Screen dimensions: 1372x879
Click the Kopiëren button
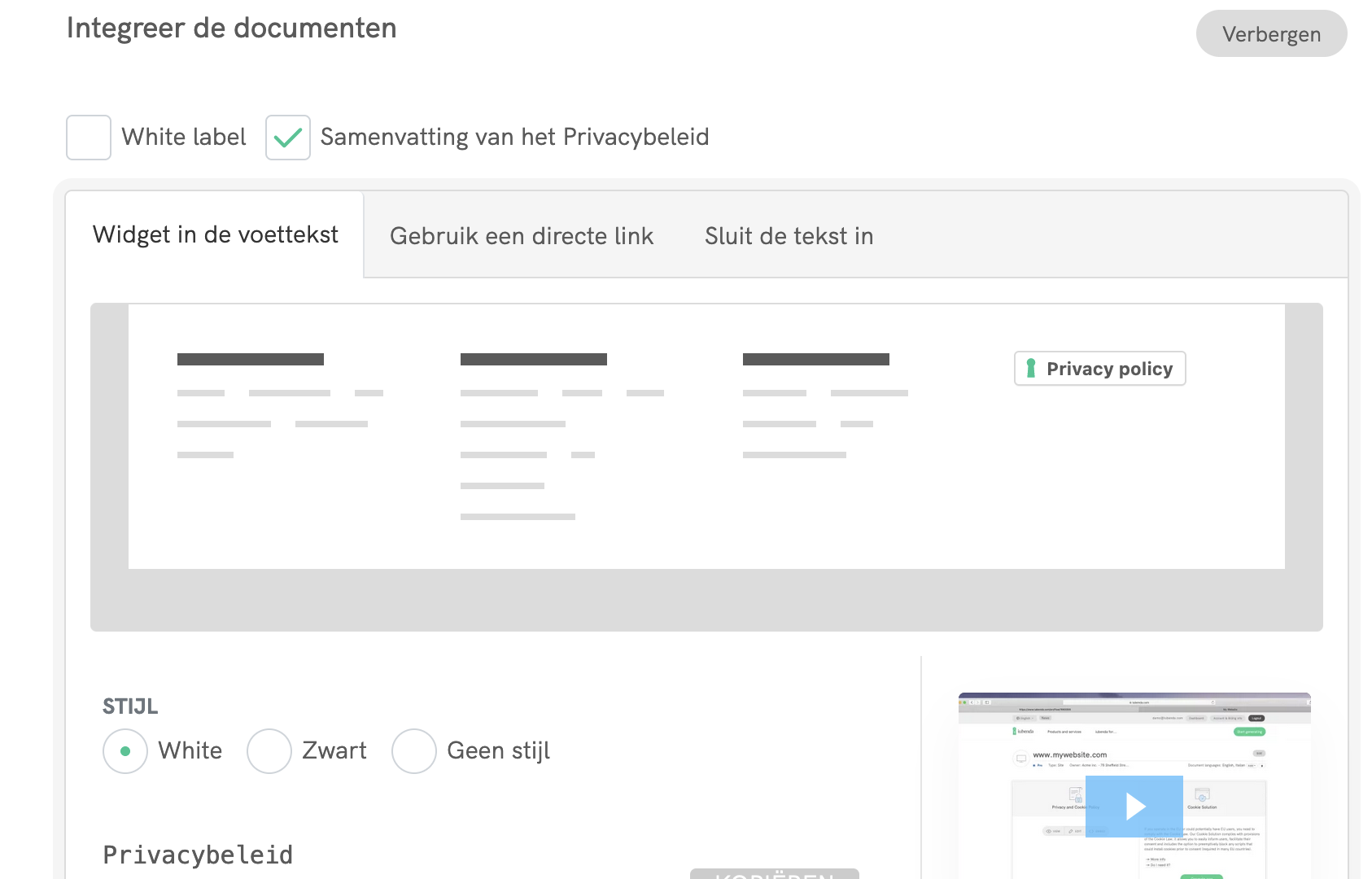click(774, 874)
